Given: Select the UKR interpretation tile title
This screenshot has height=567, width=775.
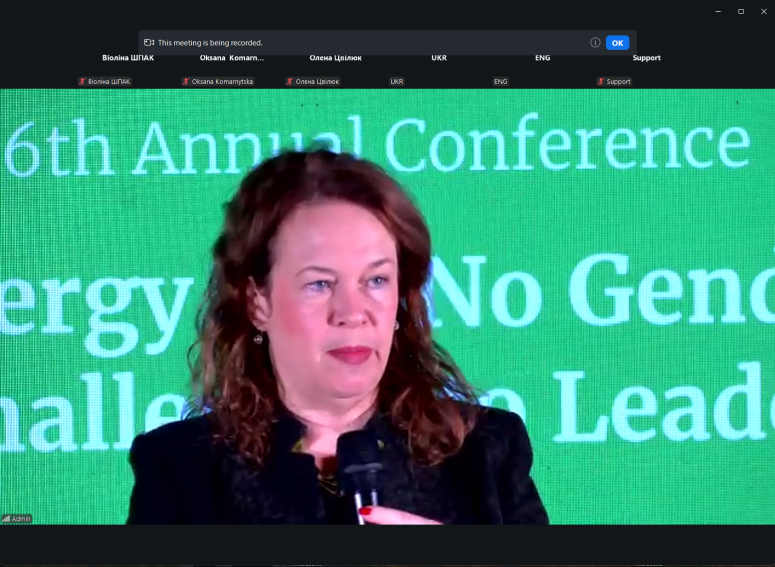Looking at the screenshot, I should coord(439,58).
